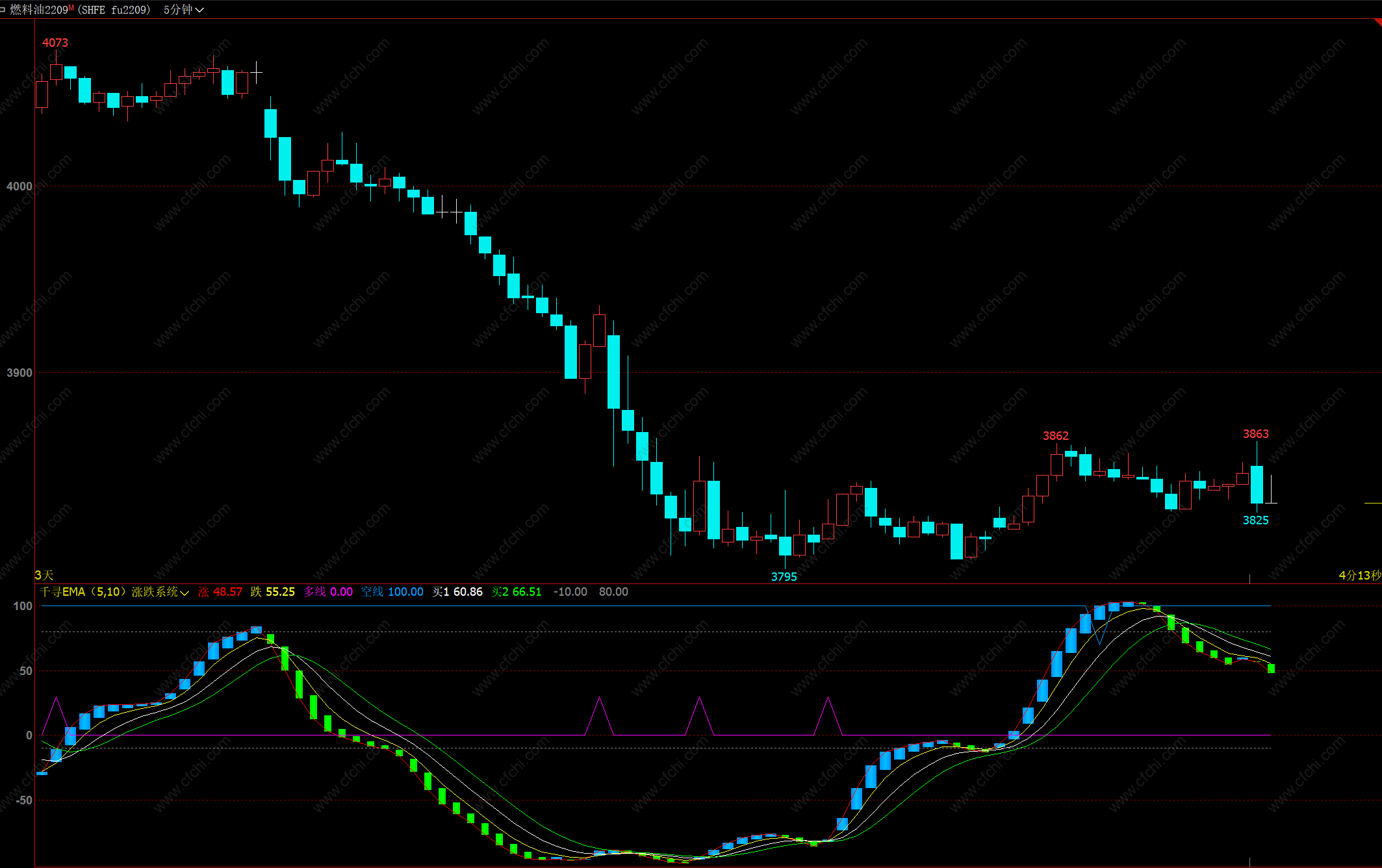Image resolution: width=1382 pixels, height=868 pixels.
Task: Click the 4分13秒 countdown label
Action: tap(1359, 576)
